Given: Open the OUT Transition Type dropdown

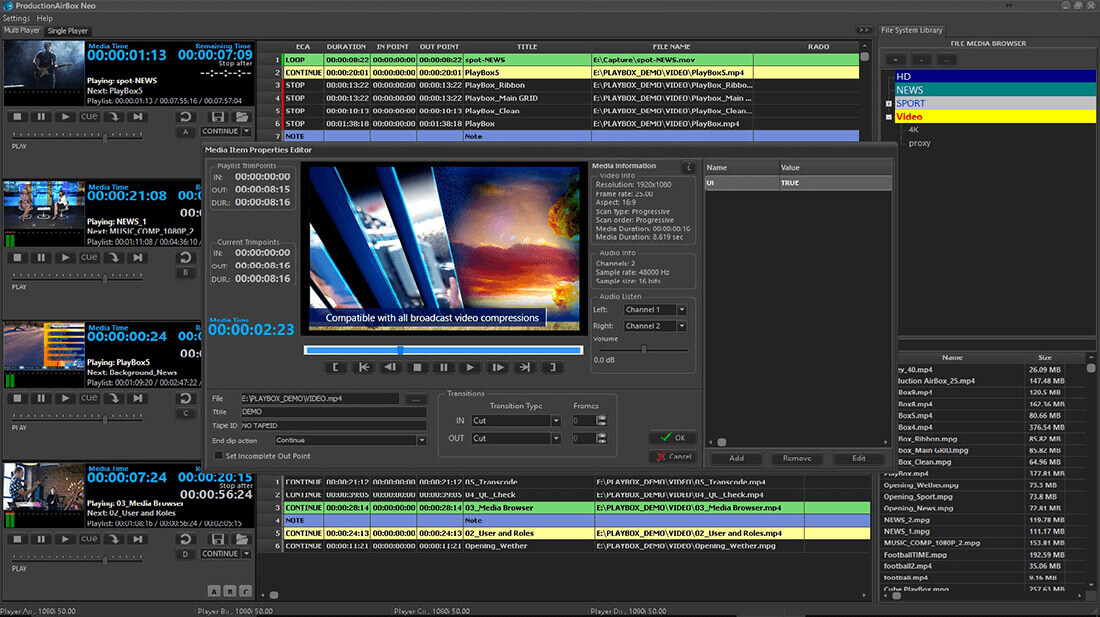Looking at the screenshot, I should (556, 438).
